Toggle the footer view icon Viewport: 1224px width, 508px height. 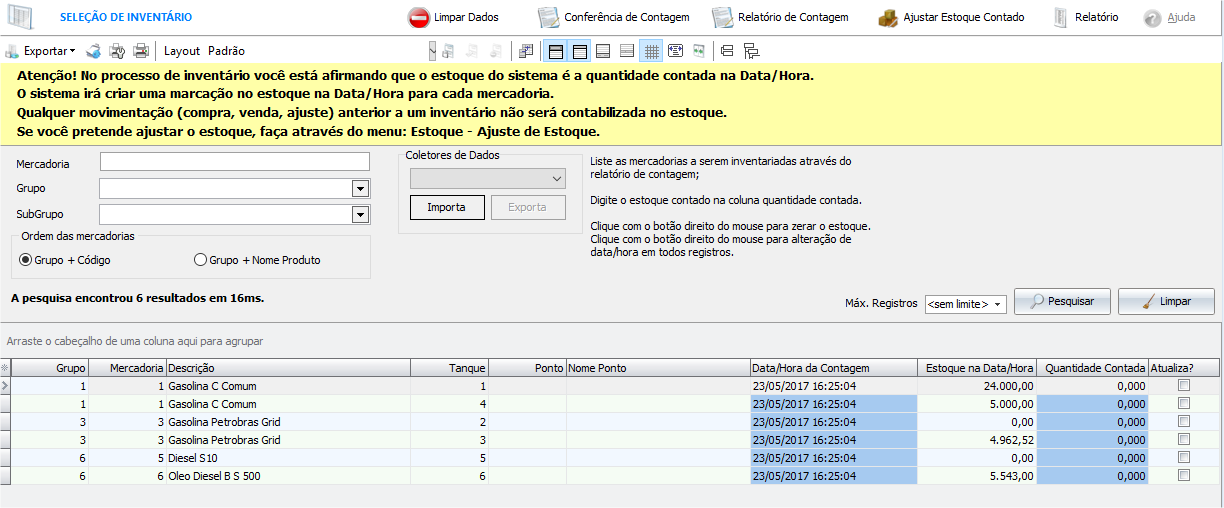coord(603,50)
